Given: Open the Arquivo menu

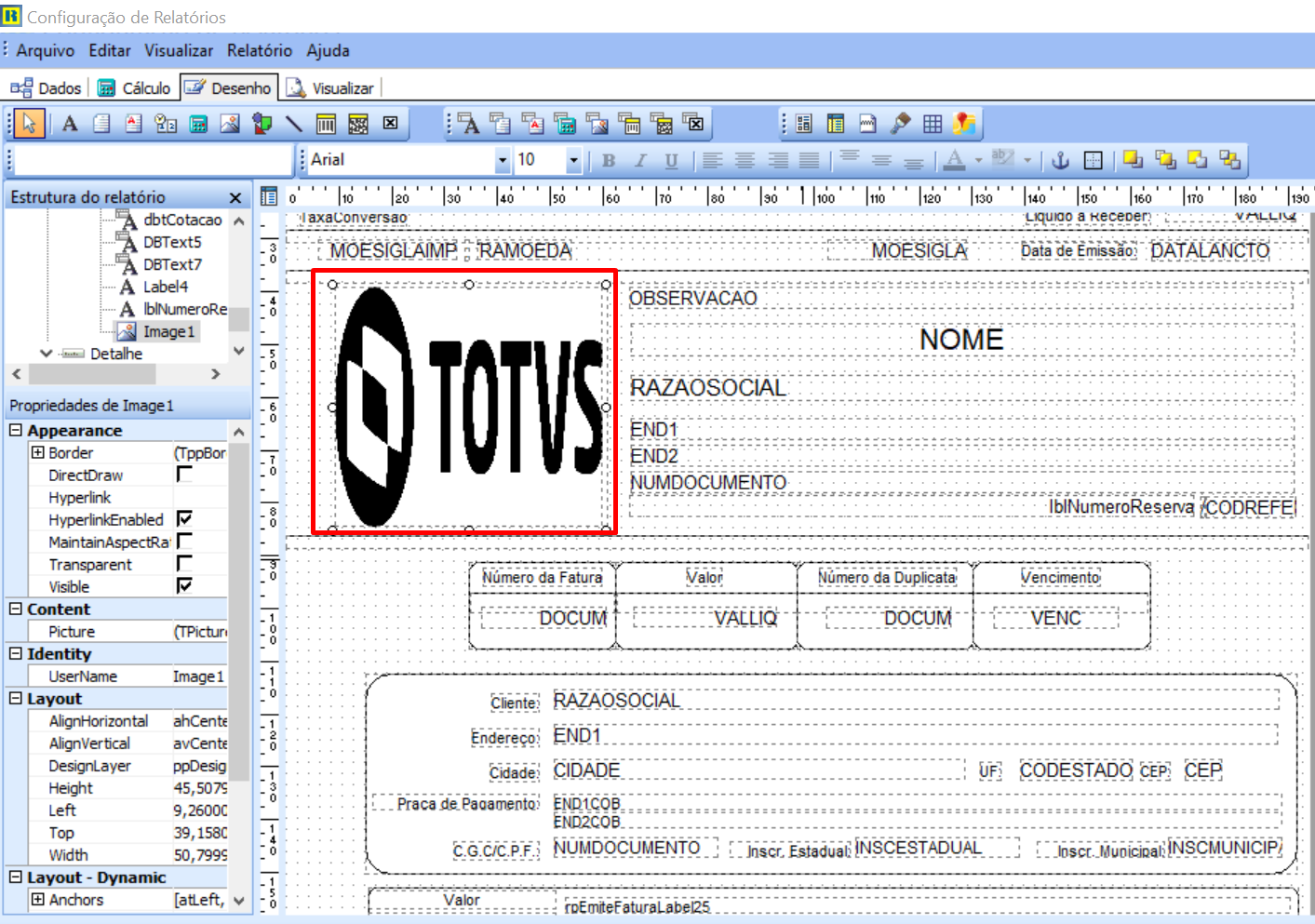Looking at the screenshot, I should coord(46,50).
